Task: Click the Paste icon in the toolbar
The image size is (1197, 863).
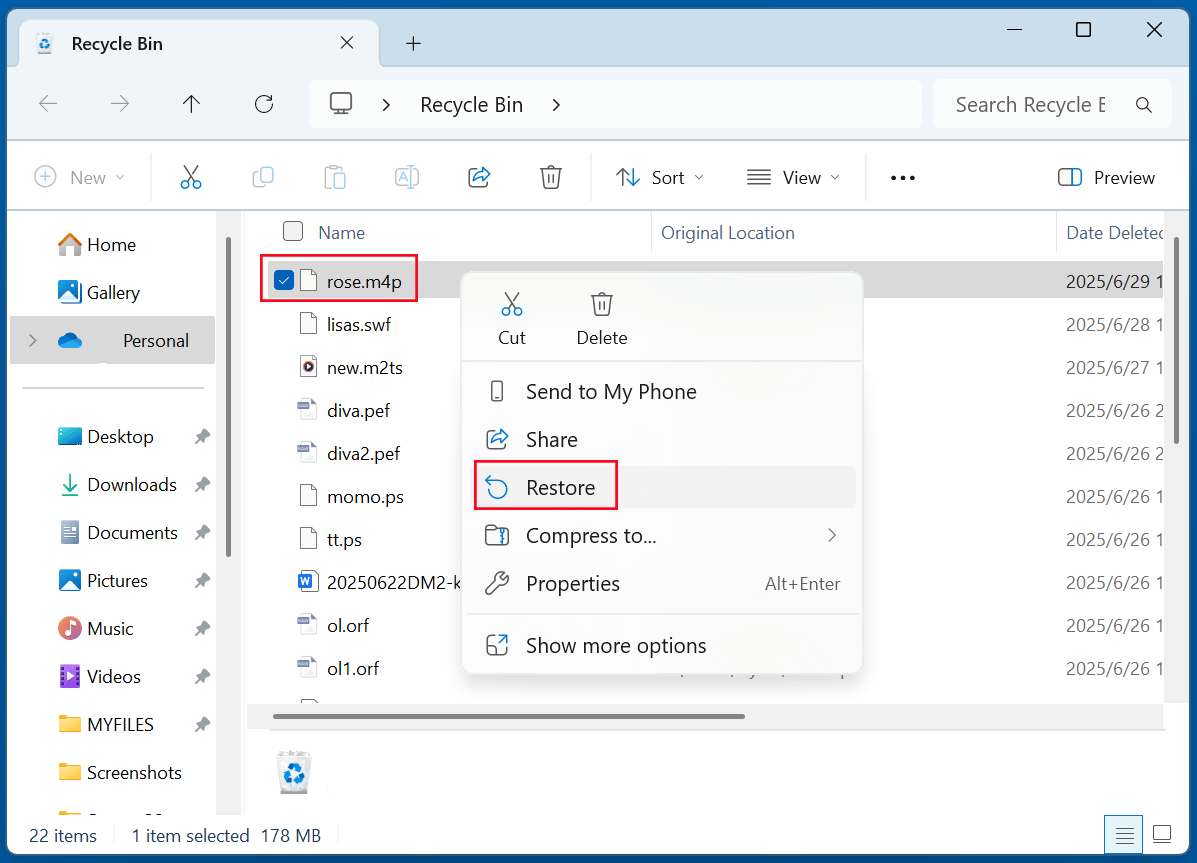Action: coord(334,177)
